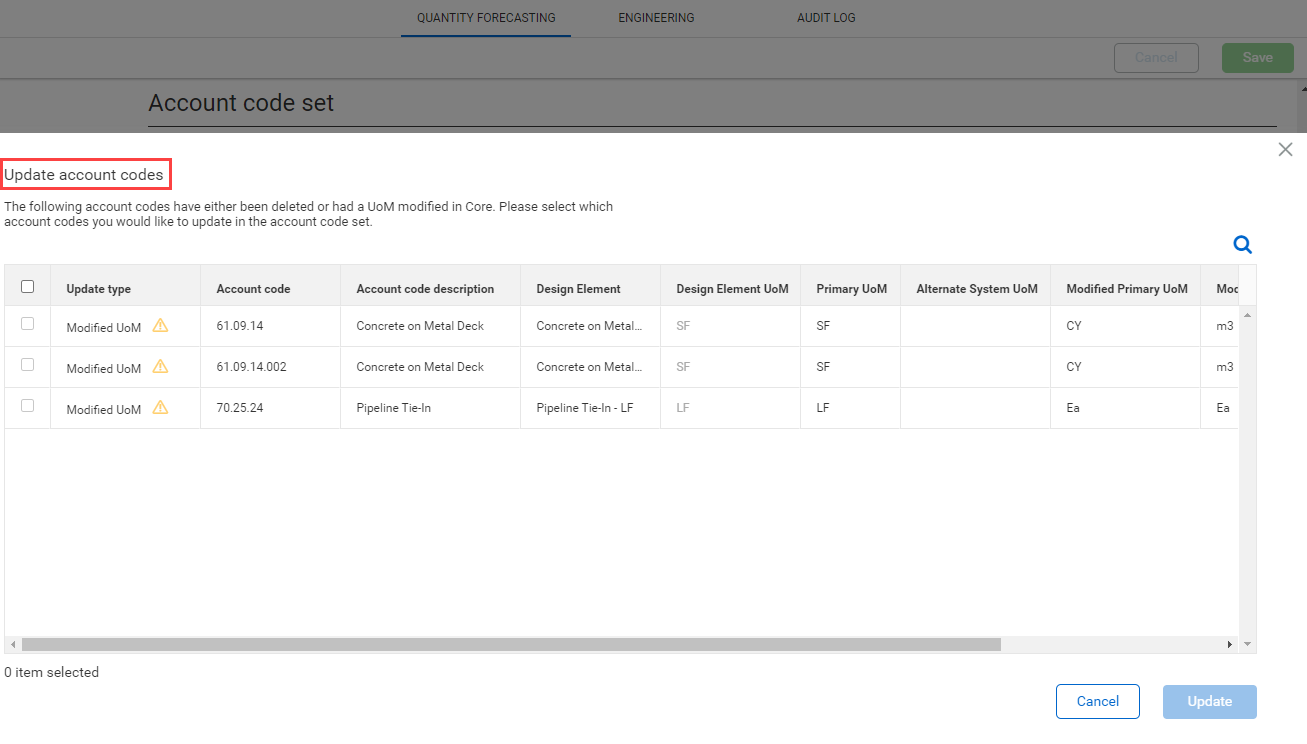Click the horizontal scrollbar thumb under table
Image resolution: width=1307 pixels, height=744 pixels.
[x=510, y=646]
